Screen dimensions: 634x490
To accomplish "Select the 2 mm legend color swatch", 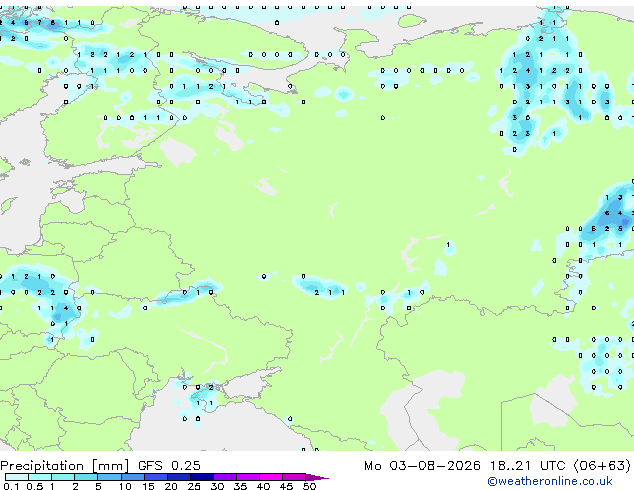I will [86, 477].
